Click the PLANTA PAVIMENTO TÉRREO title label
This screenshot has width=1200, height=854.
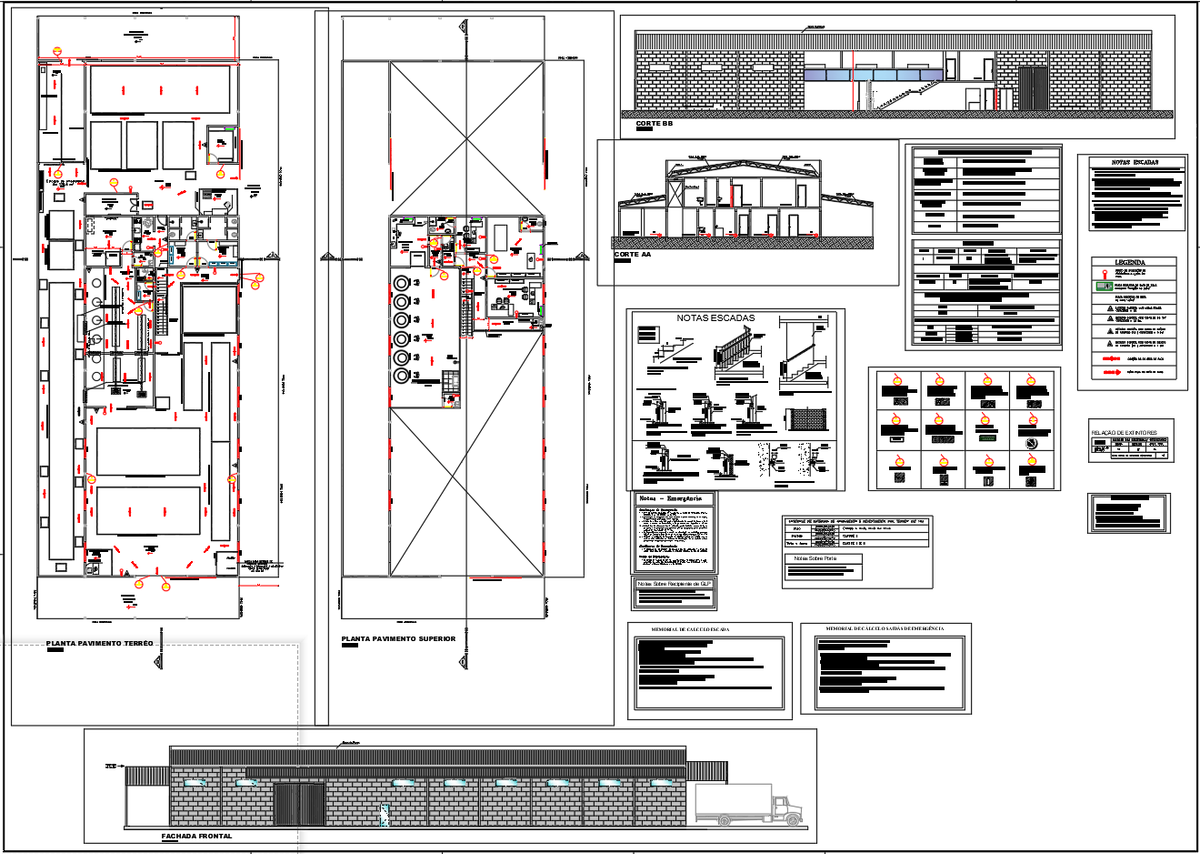pos(98,643)
